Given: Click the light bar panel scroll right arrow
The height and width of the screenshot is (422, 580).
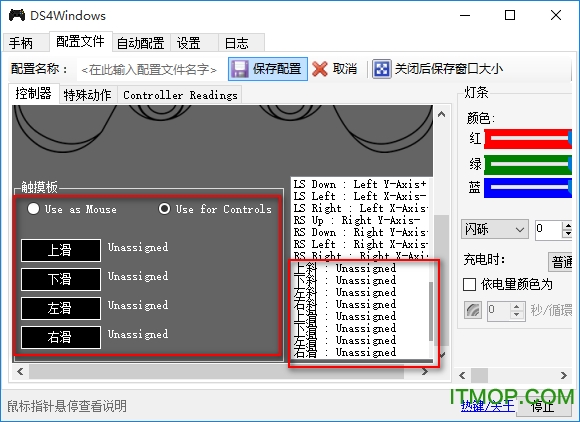Looking at the screenshot, I should coord(564,376).
